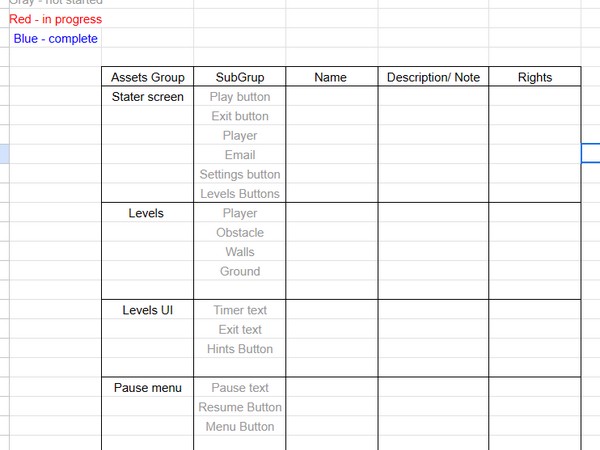Select the Settings button cell
Viewport: 600px width, 450px height.
(240, 174)
